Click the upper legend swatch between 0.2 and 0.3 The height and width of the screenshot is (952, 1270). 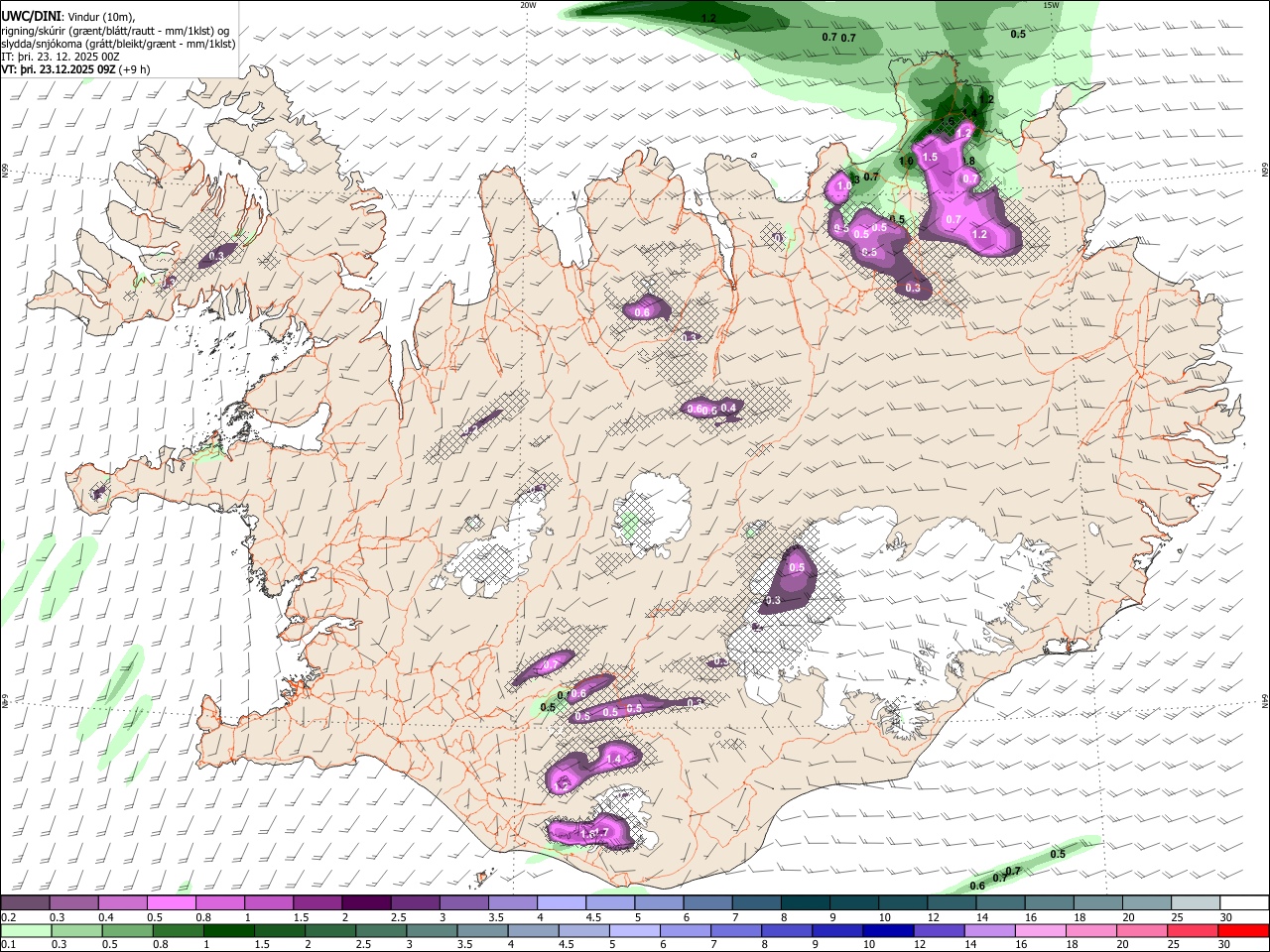[x=25, y=902]
